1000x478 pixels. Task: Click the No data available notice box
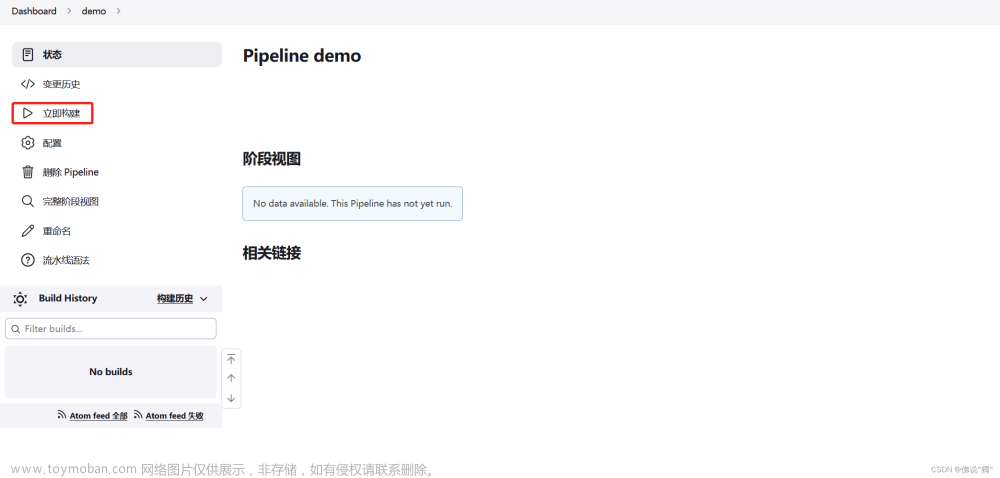(x=353, y=203)
